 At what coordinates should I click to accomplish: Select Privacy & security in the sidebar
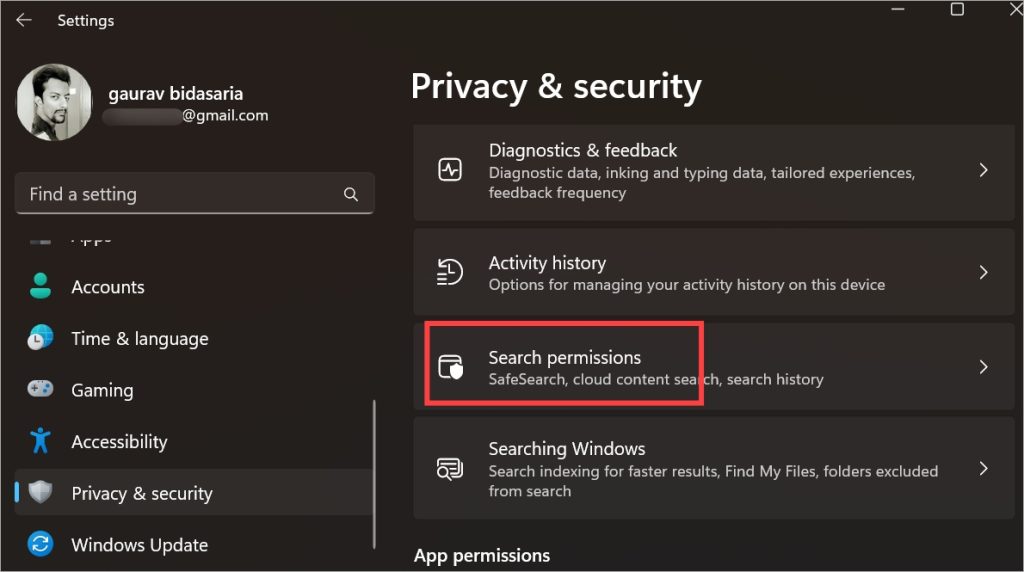click(x=141, y=493)
